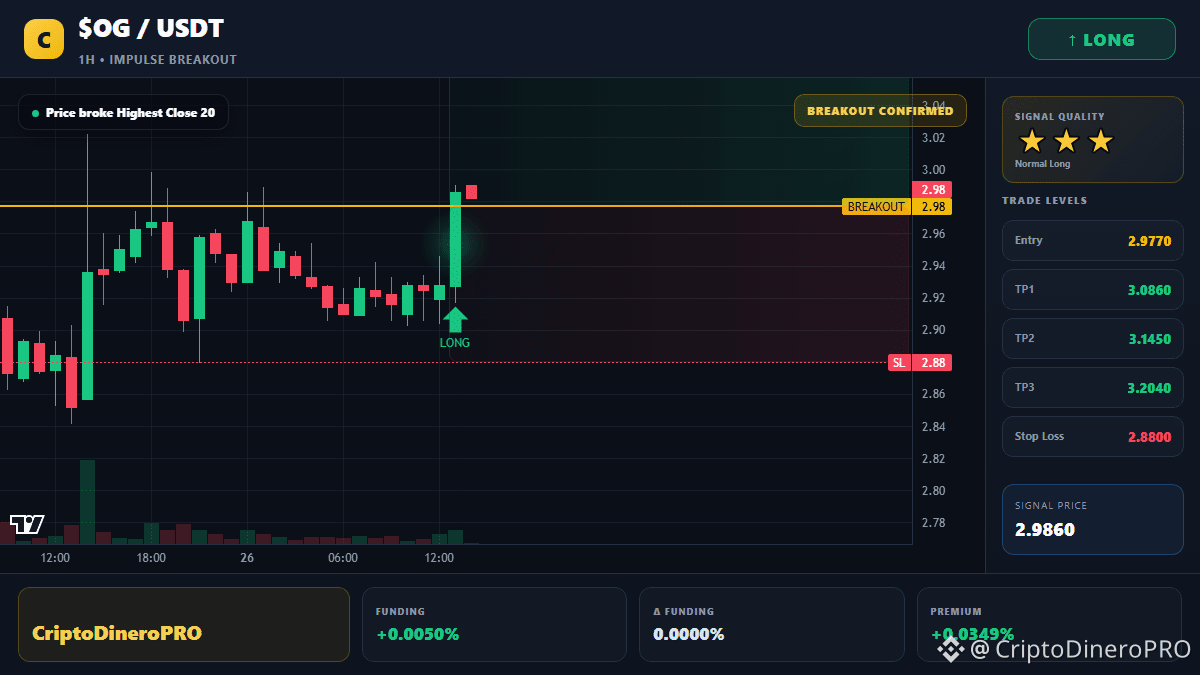Viewport: 1200px width, 675px height.
Task: Click the third signal quality star
Action: [1100, 141]
